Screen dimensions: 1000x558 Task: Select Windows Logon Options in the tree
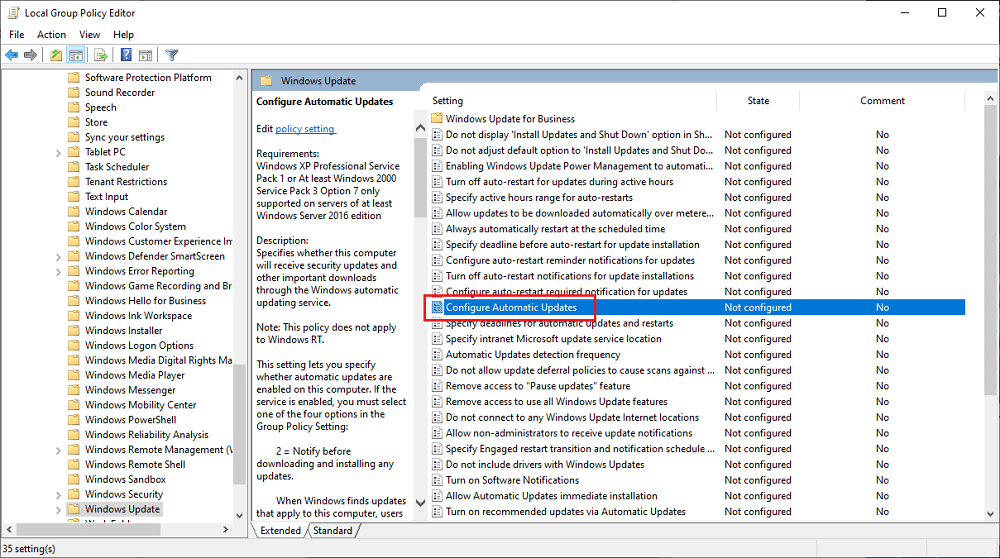[139, 345]
